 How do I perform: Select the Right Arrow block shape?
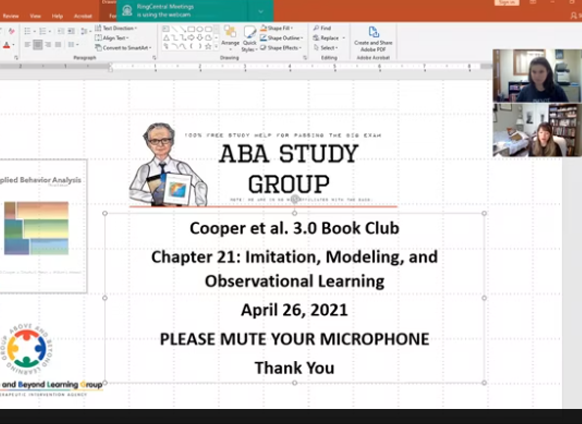[191, 37]
